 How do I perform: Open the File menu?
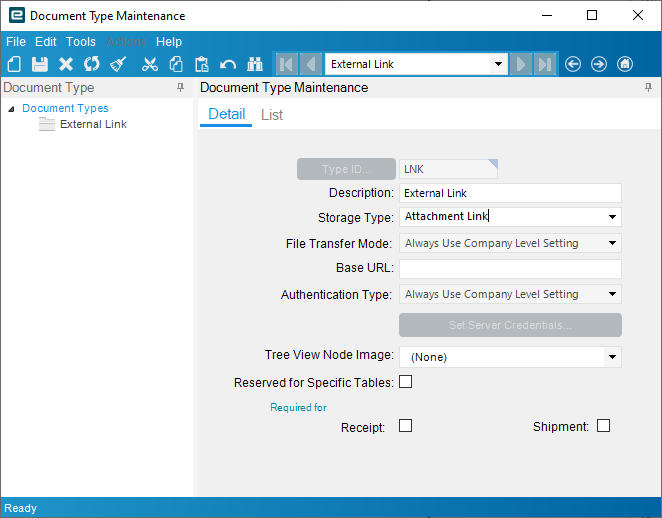16,42
